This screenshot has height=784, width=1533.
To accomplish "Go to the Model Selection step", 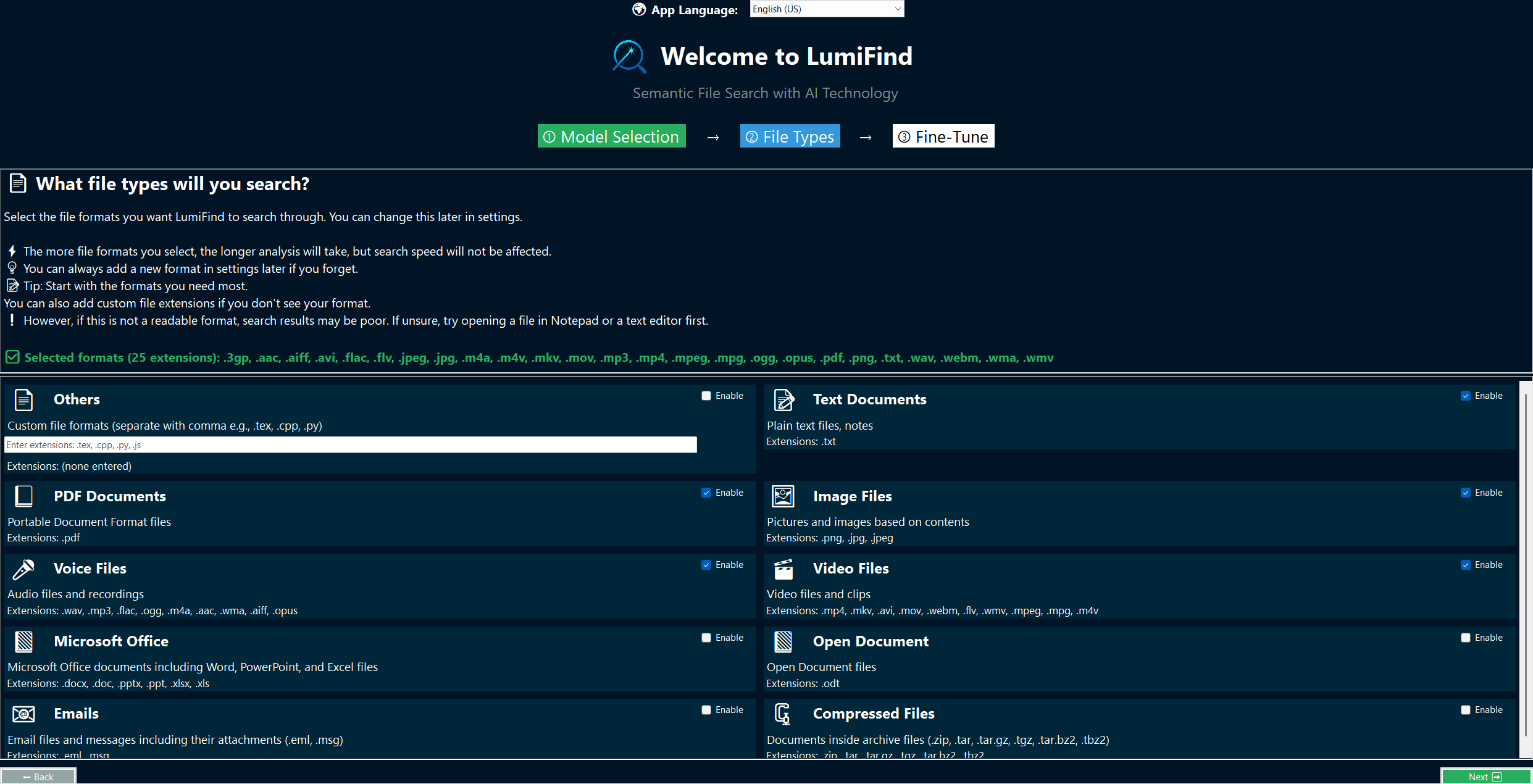I will pos(611,136).
